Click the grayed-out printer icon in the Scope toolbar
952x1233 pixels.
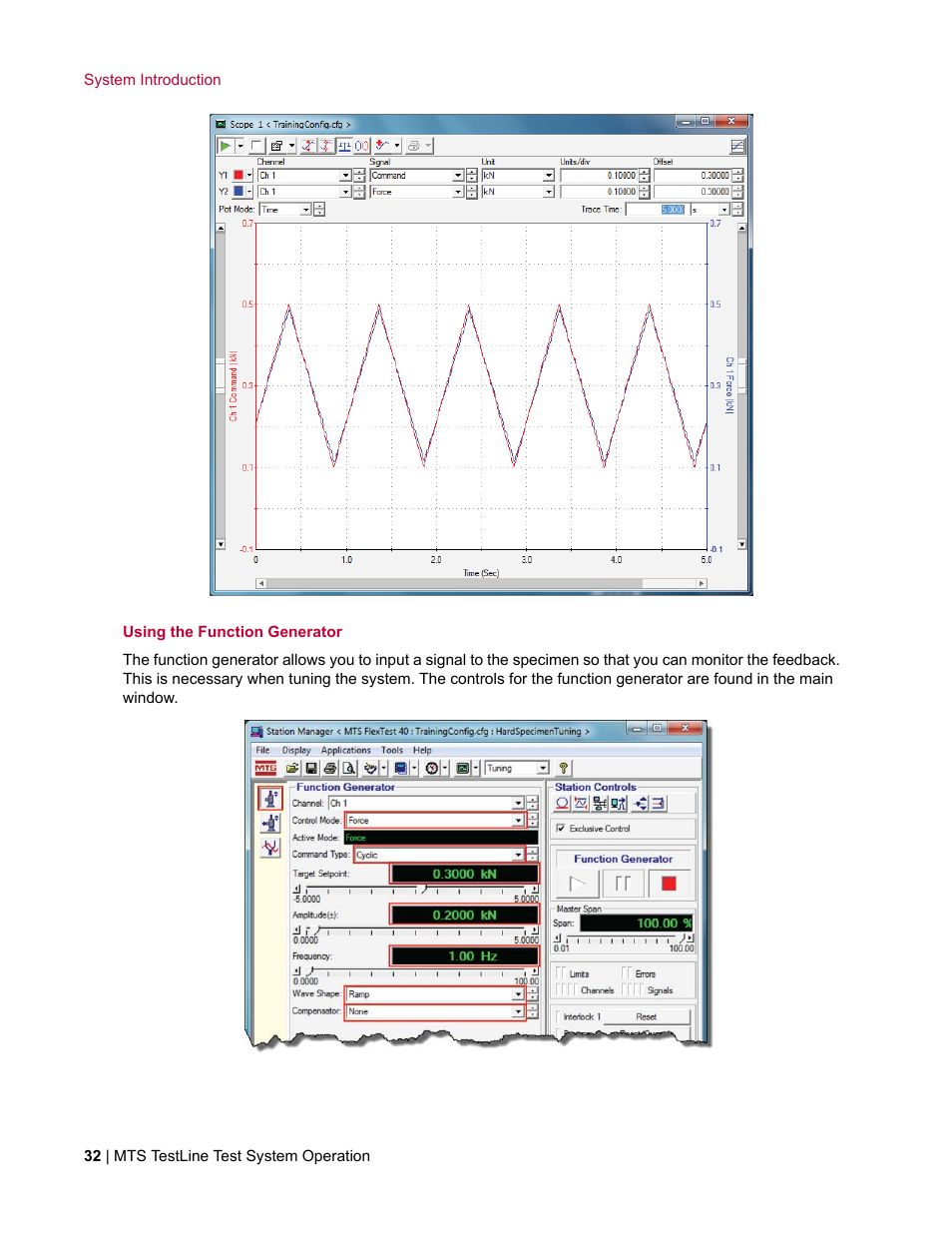414,146
